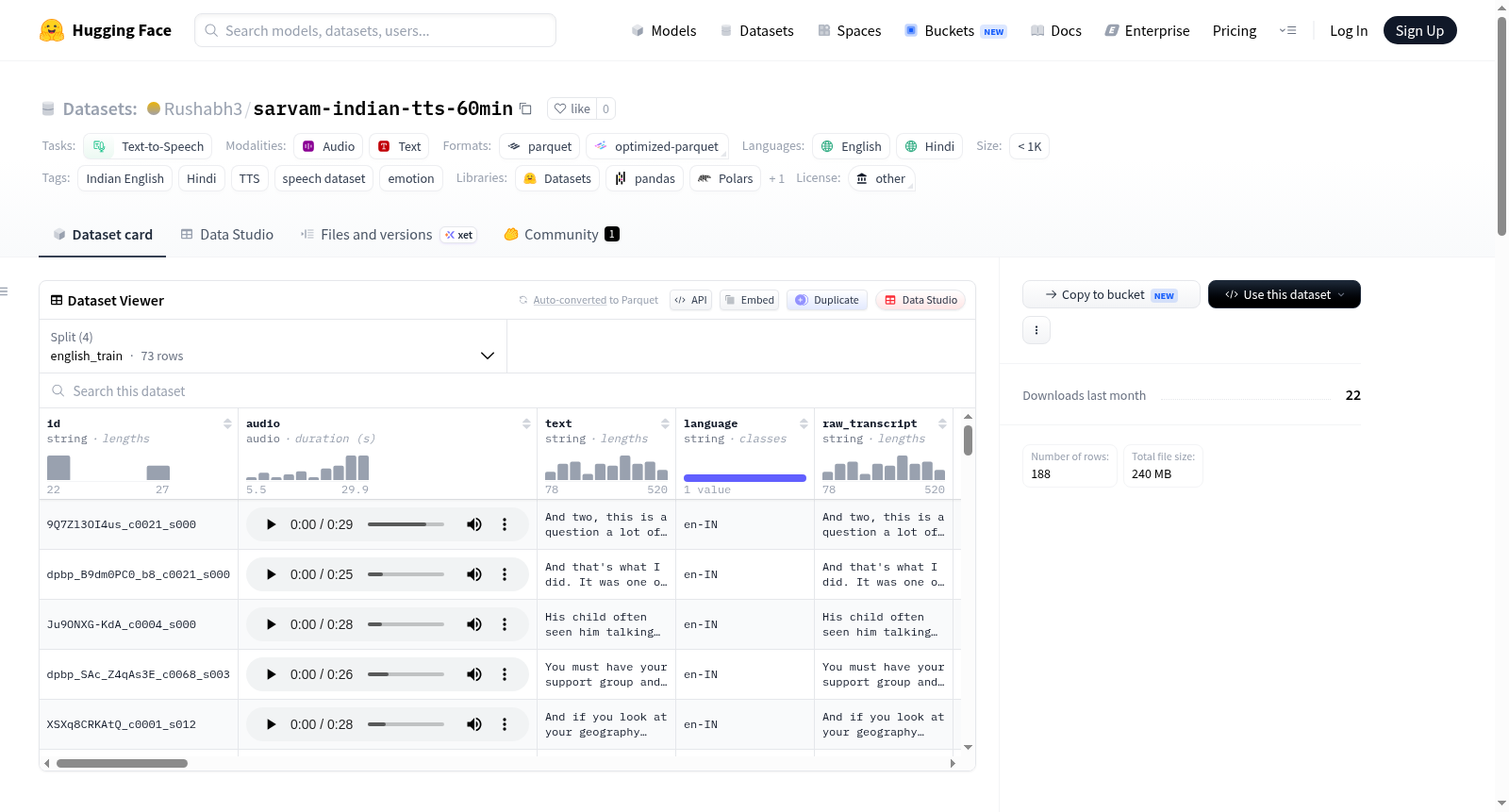Viewport: 1509px width, 812px height.
Task: Click the Duplicate button
Action: tap(827, 300)
